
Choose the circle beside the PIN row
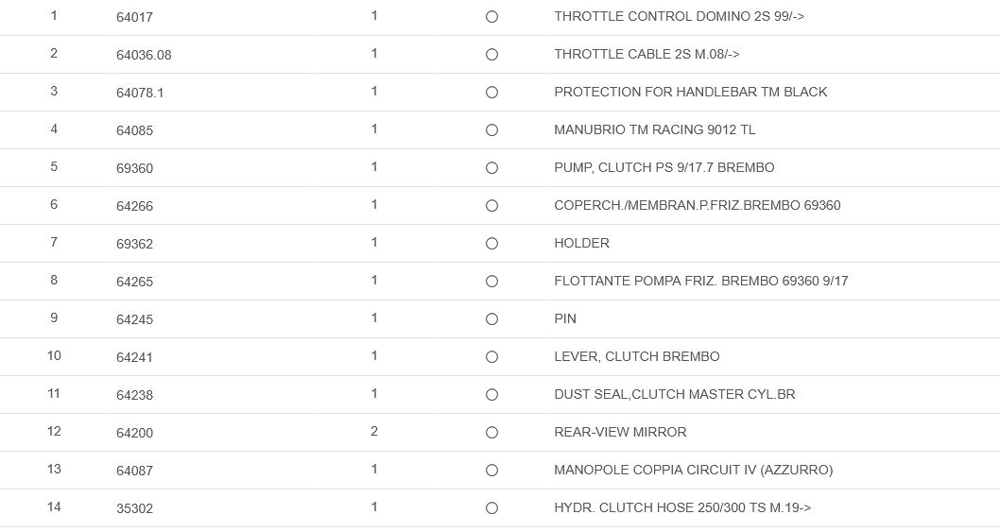(491, 319)
